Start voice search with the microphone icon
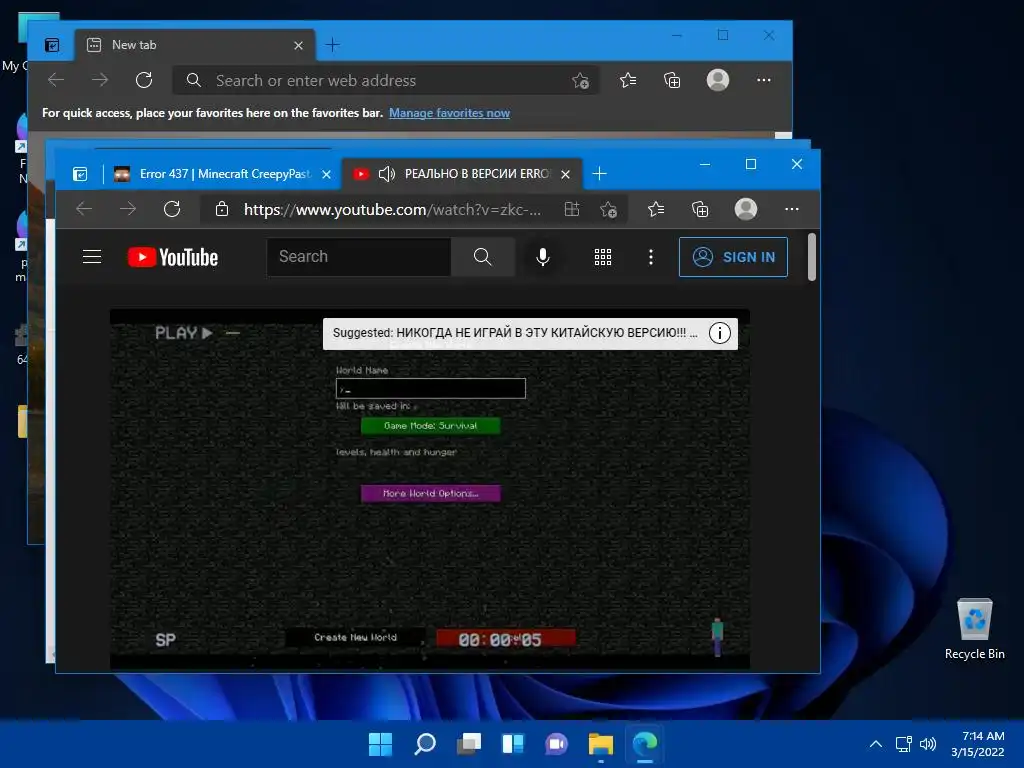 click(543, 257)
